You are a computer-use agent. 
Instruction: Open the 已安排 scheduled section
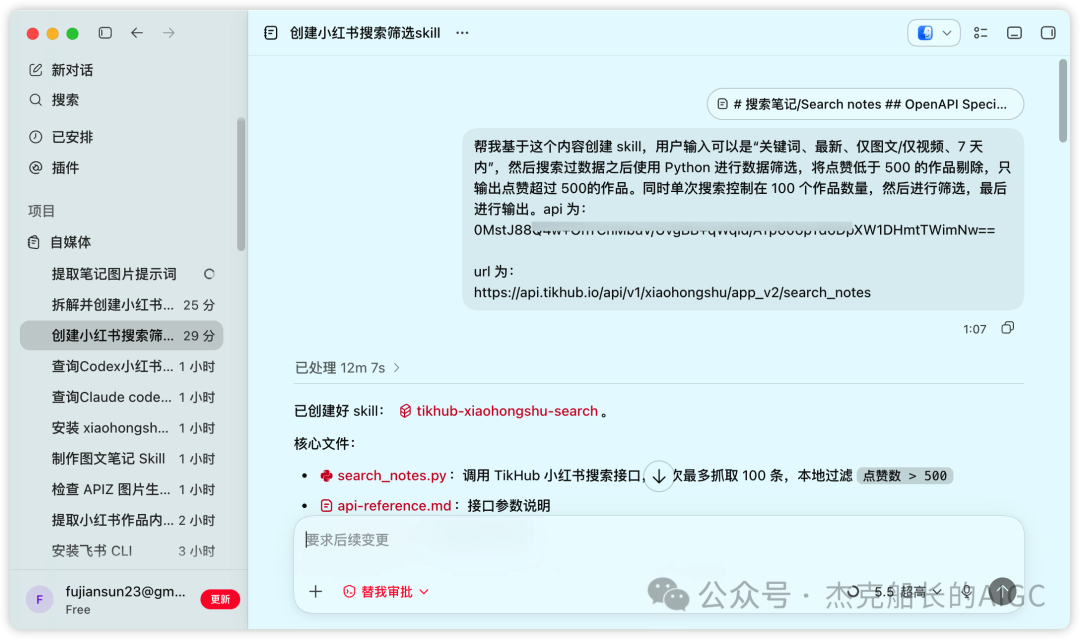[61, 137]
